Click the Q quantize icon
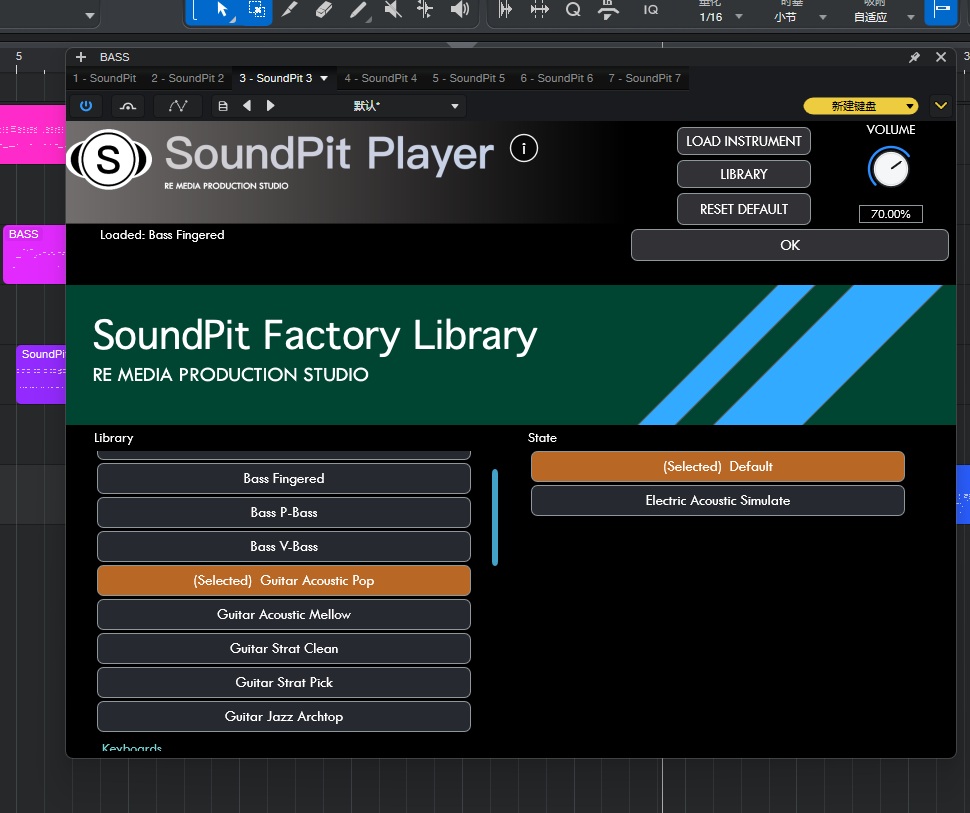970x813 pixels. (x=573, y=10)
